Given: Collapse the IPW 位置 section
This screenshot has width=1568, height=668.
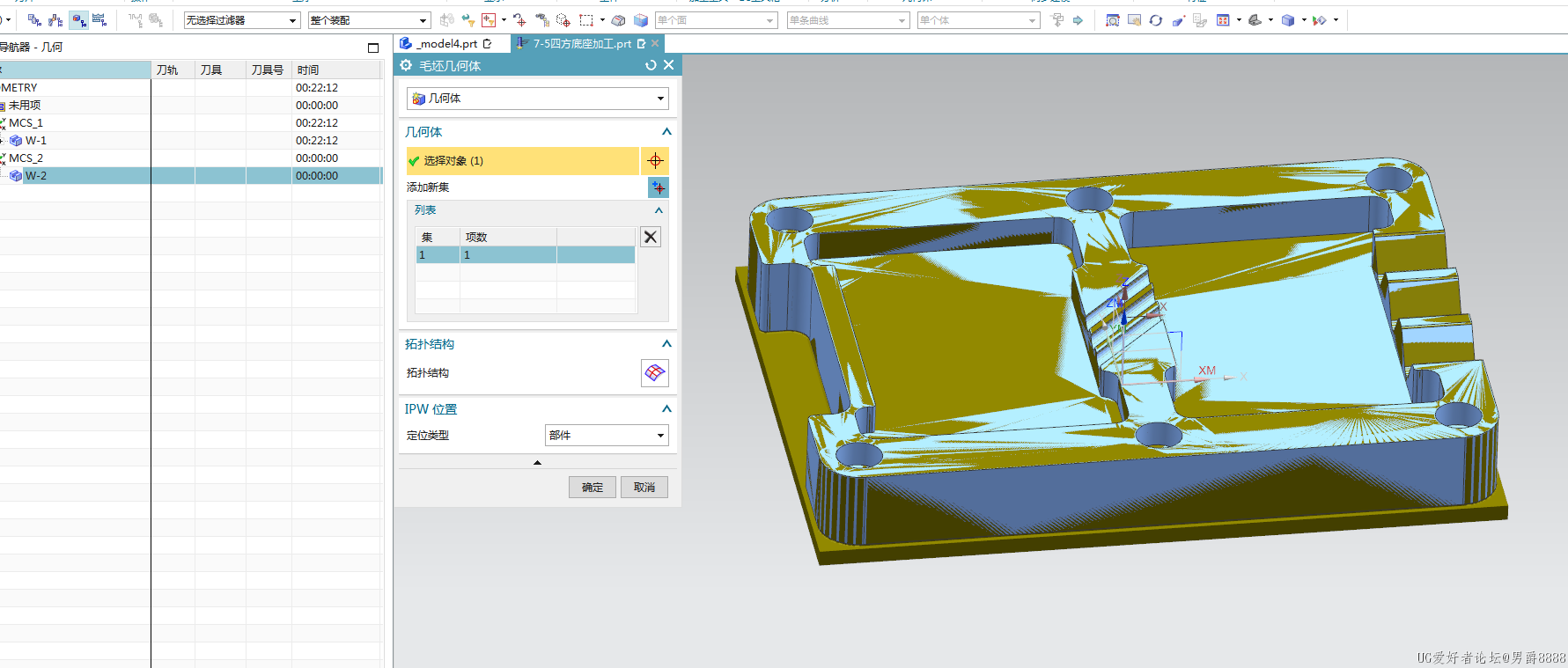Looking at the screenshot, I should (666, 409).
